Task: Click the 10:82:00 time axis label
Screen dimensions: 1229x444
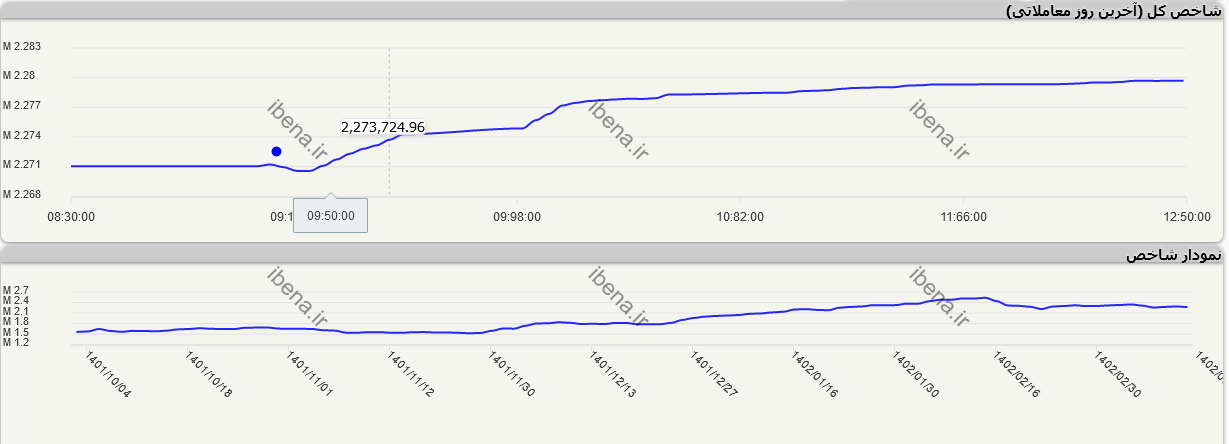Action: 739,216
